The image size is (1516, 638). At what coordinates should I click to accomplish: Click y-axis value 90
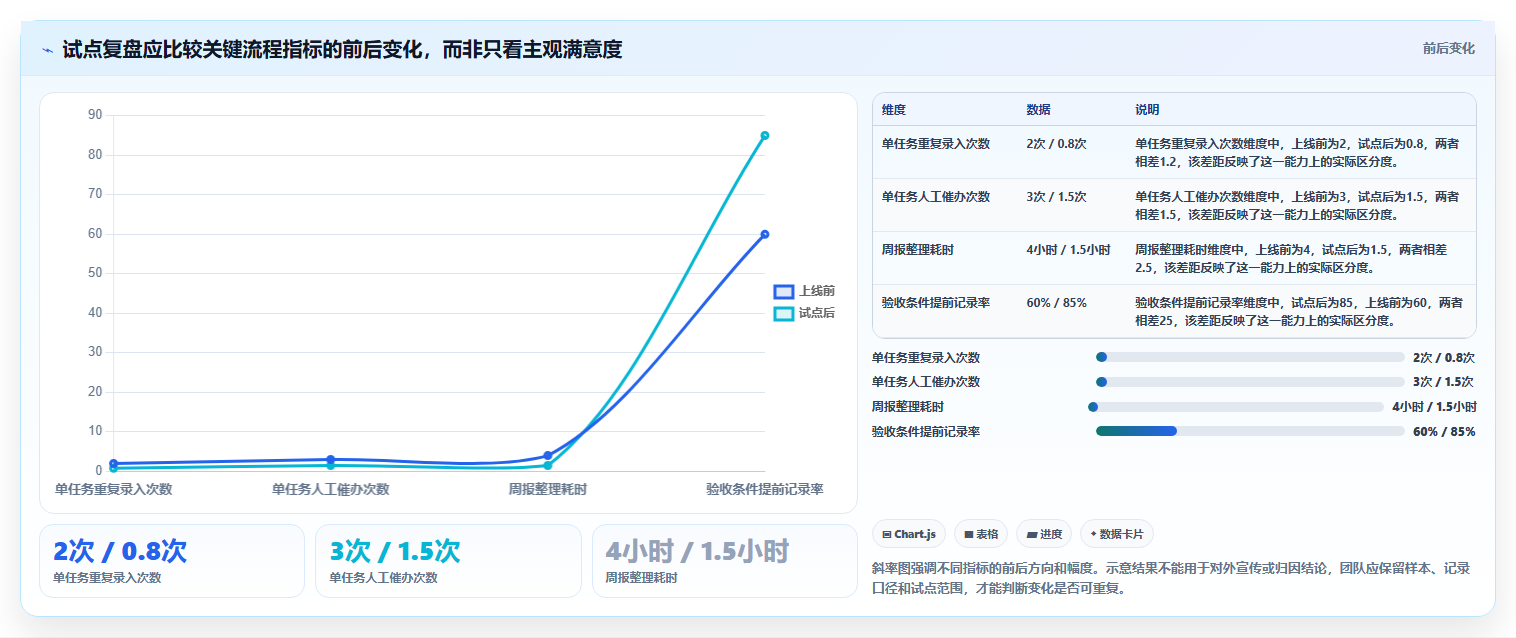(x=96, y=115)
